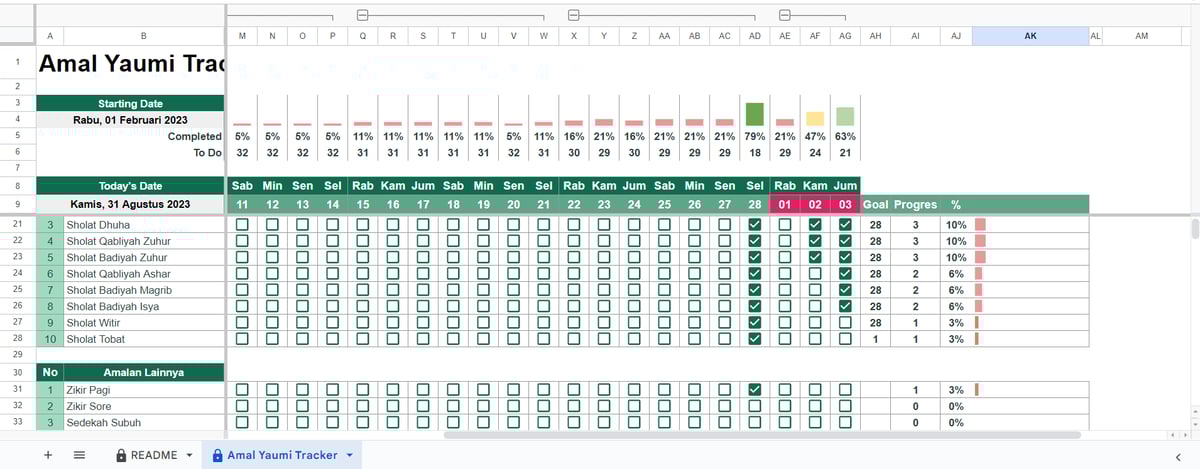Viewport: 1200px width, 469px height.
Task: Check Sedekah Subuh box for day 15
Action: (363, 422)
